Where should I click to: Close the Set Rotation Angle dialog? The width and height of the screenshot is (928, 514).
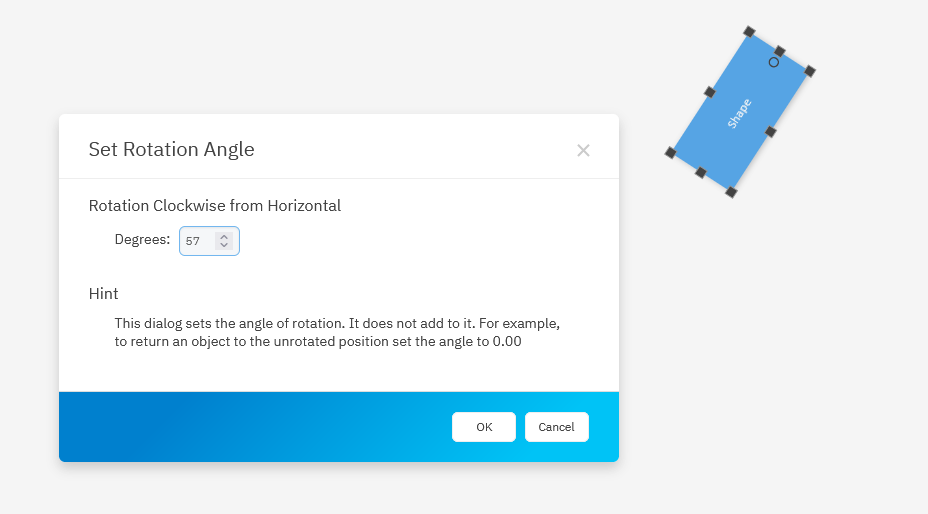click(583, 150)
